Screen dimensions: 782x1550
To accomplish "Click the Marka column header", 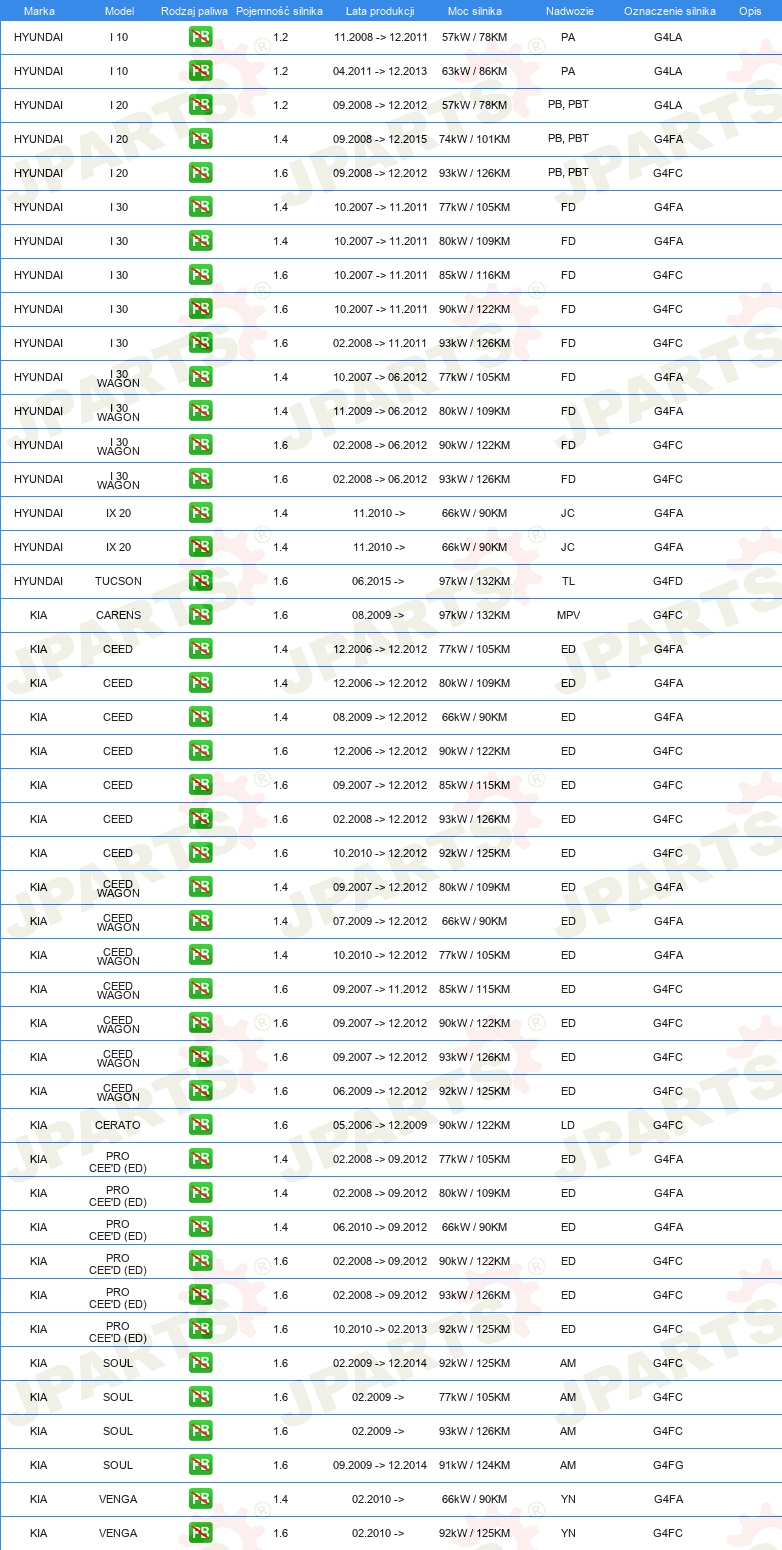I will pyautogui.click(x=39, y=11).
